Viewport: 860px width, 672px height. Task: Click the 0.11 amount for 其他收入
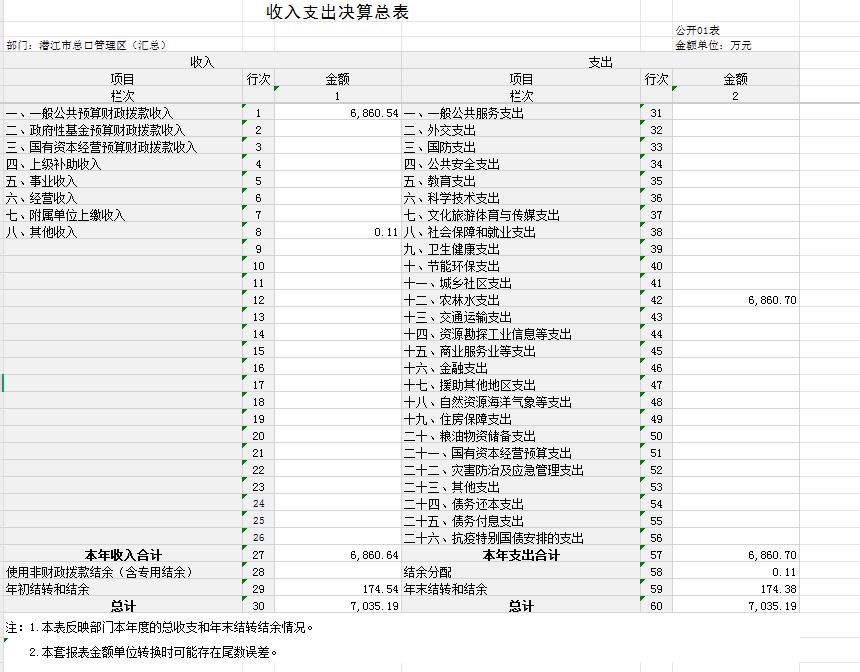tap(385, 232)
